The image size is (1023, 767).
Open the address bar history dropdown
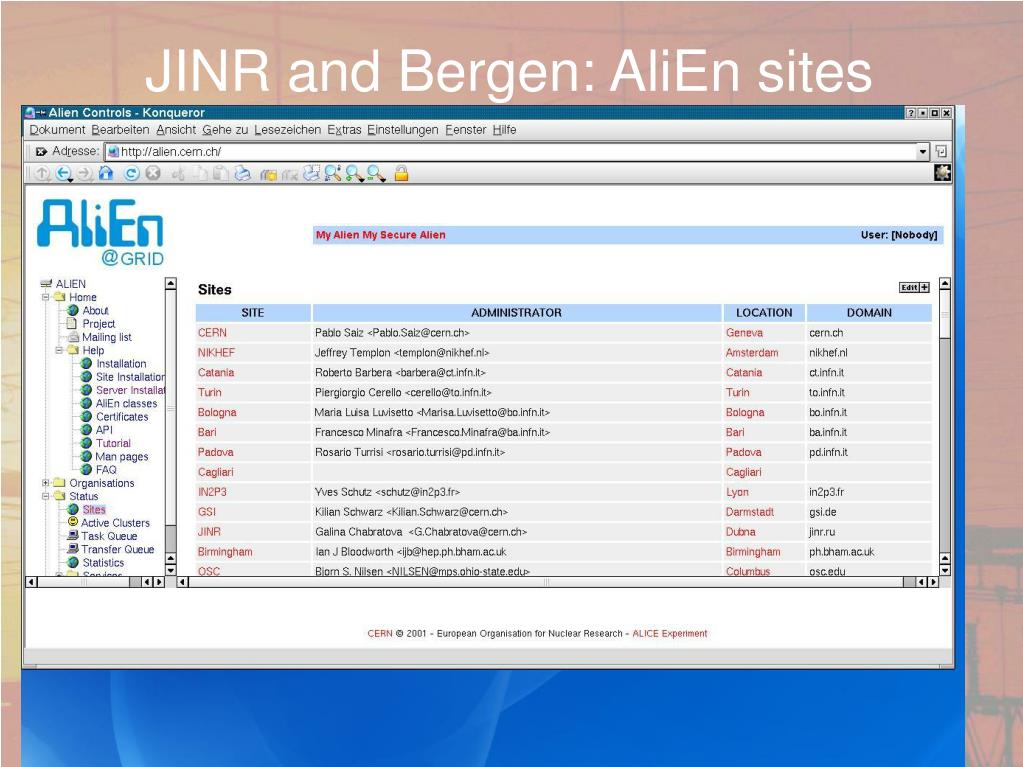(923, 152)
